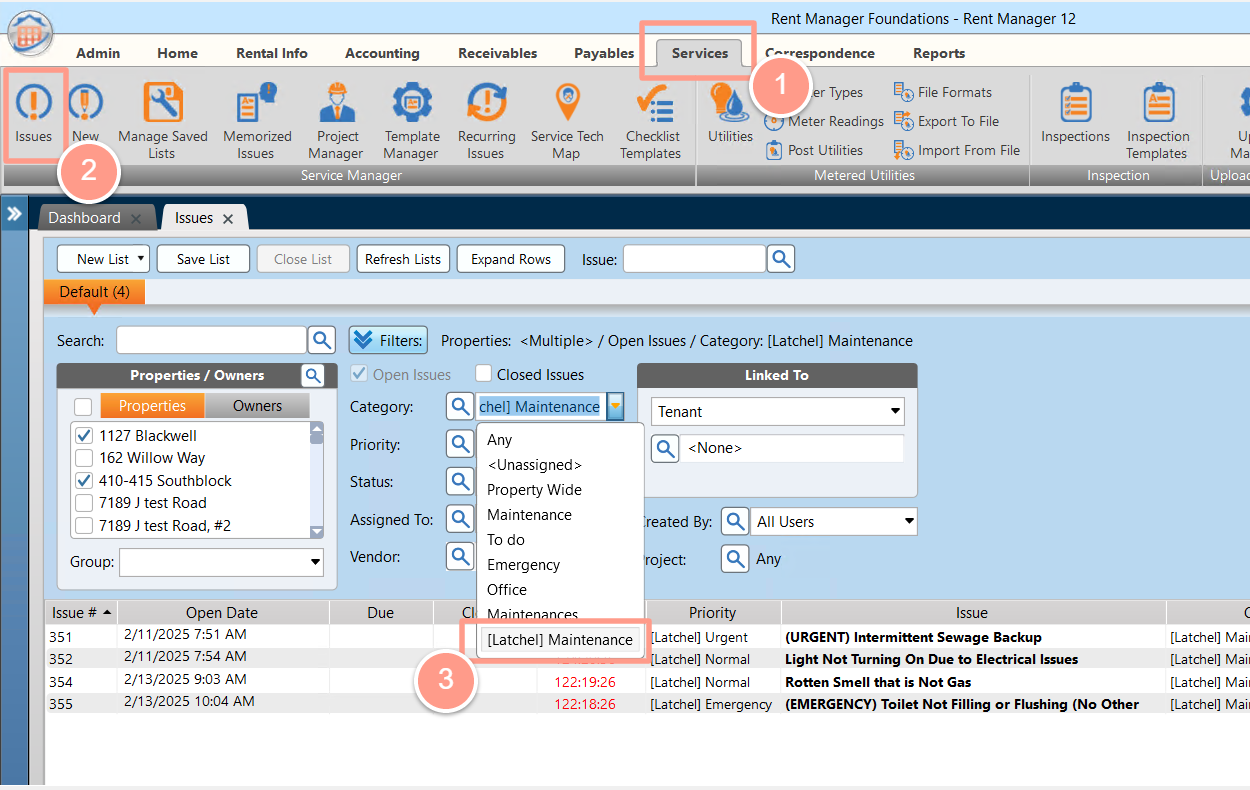Open Inspections
1250x790 pixels.
point(1075,112)
